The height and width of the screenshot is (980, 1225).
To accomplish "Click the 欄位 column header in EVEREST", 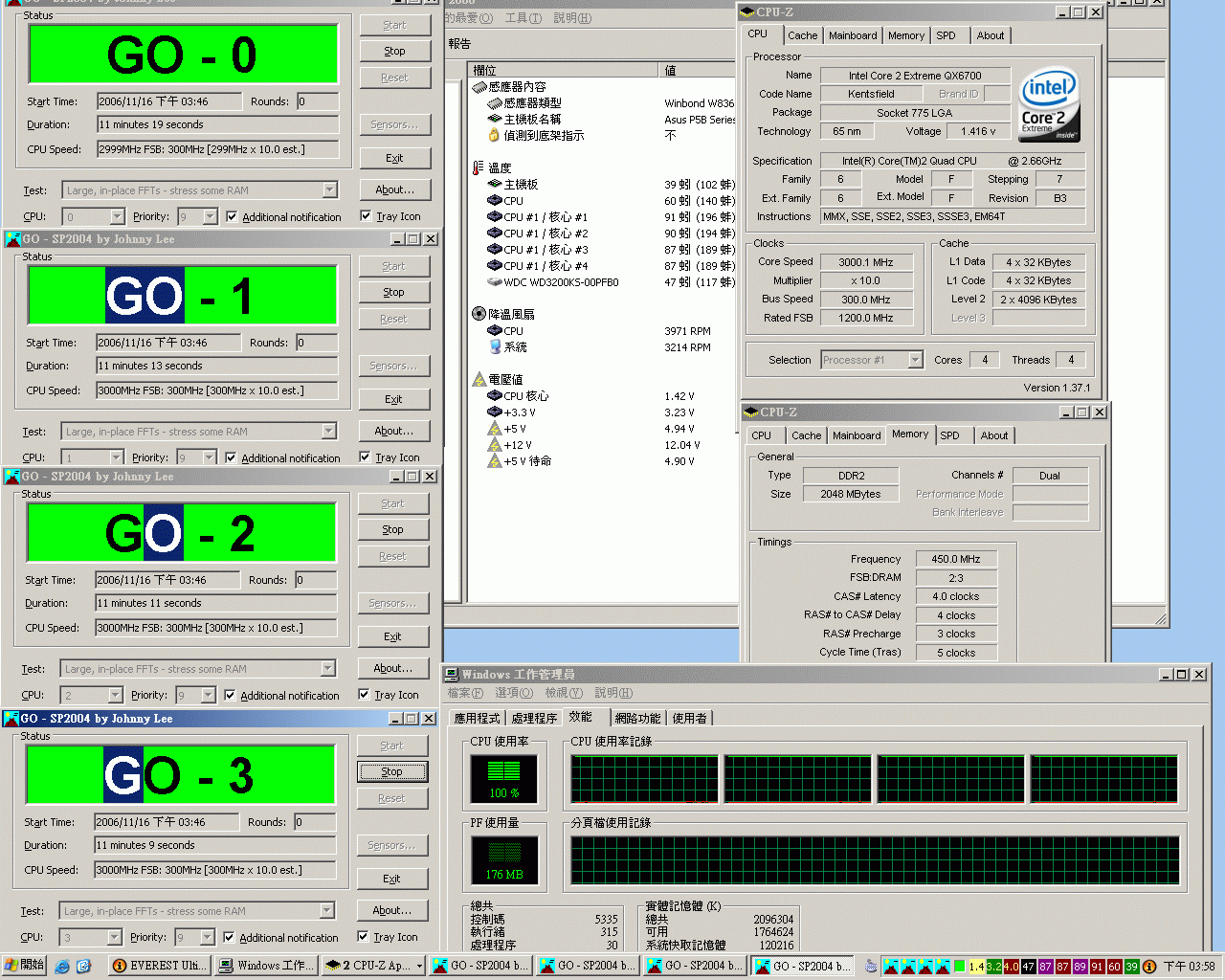I will click(563, 70).
